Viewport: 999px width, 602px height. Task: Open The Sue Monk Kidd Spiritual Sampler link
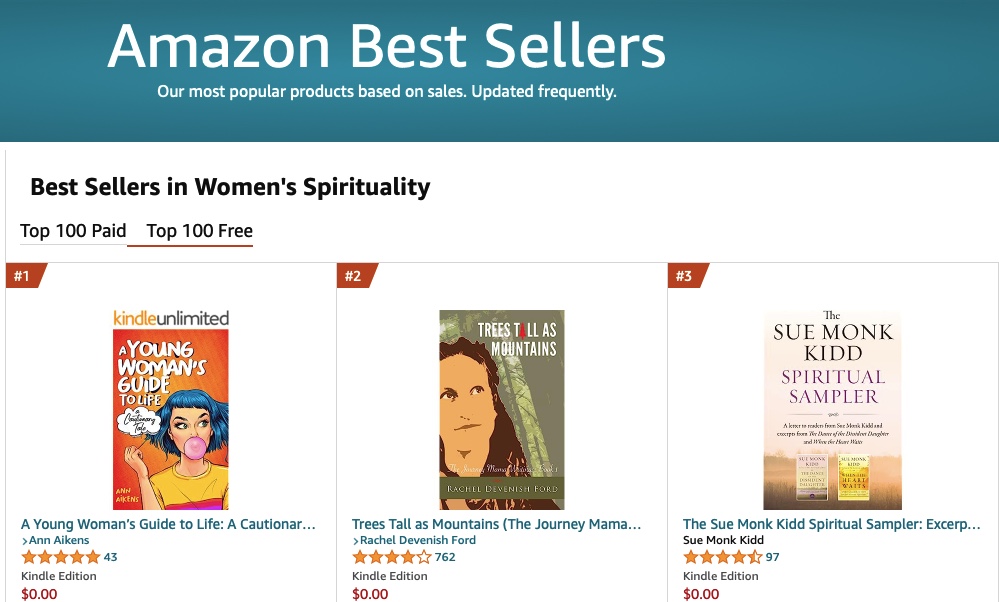(x=831, y=524)
